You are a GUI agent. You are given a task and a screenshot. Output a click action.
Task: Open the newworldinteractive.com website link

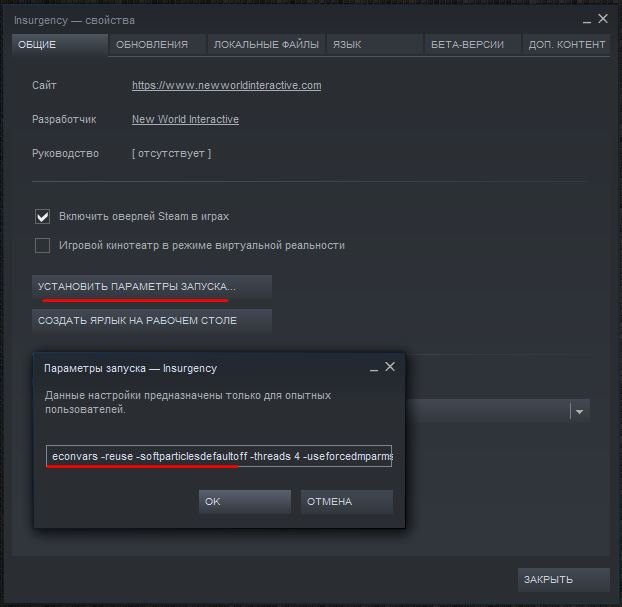[227, 85]
